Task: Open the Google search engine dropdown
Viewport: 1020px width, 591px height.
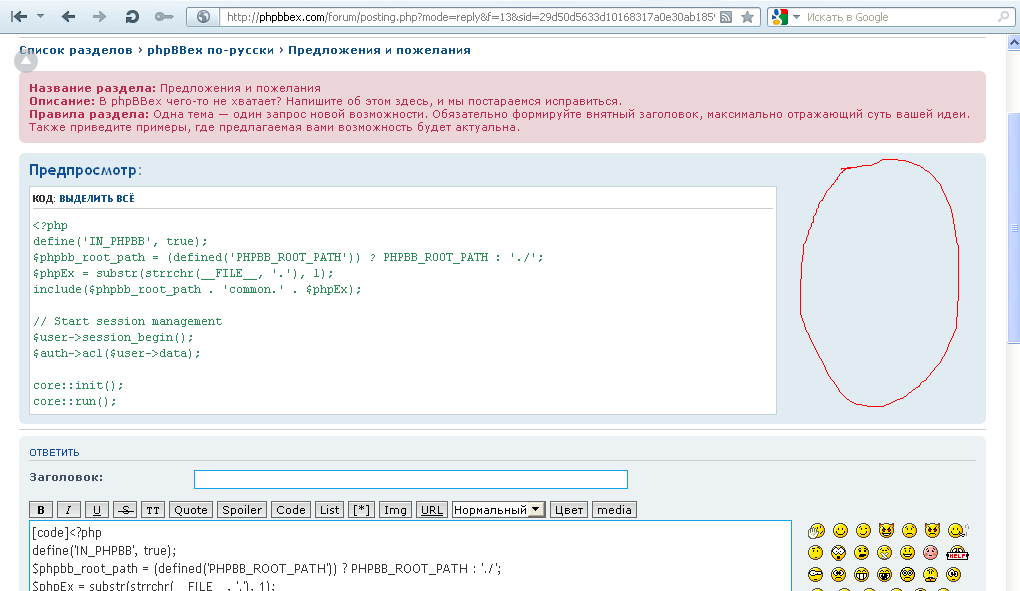Action: pos(782,17)
